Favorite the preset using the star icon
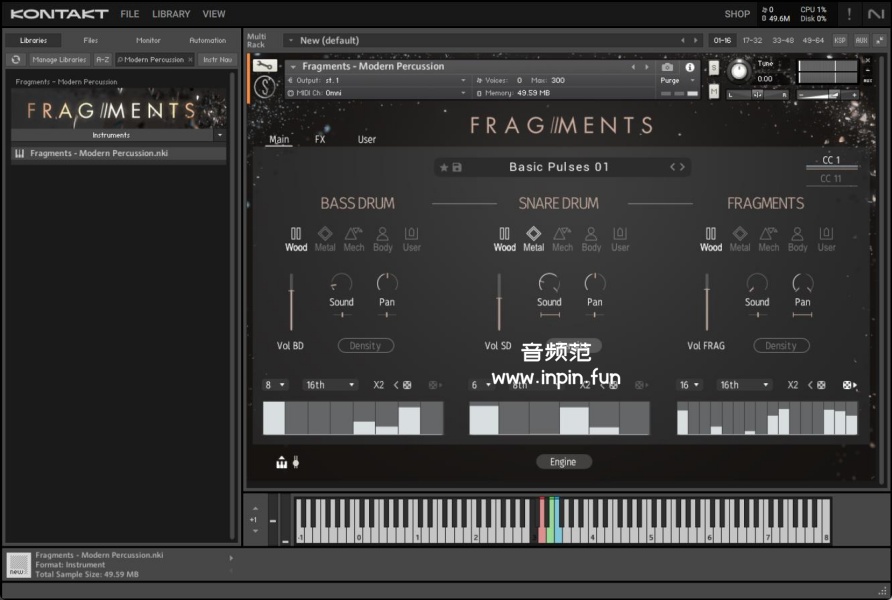The image size is (892, 600). pyautogui.click(x=444, y=167)
